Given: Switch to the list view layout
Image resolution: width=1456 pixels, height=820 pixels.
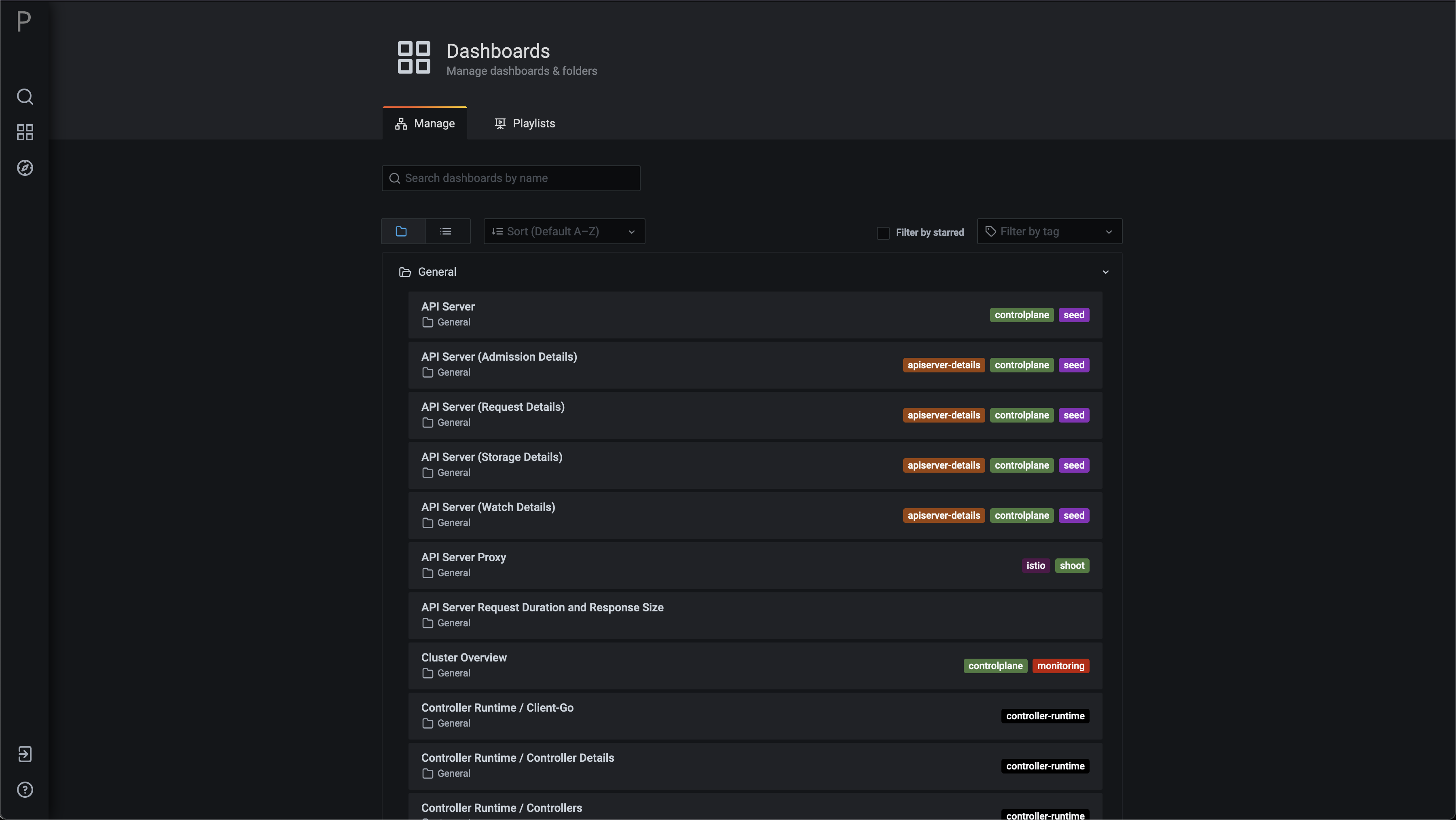Looking at the screenshot, I should point(446,232).
